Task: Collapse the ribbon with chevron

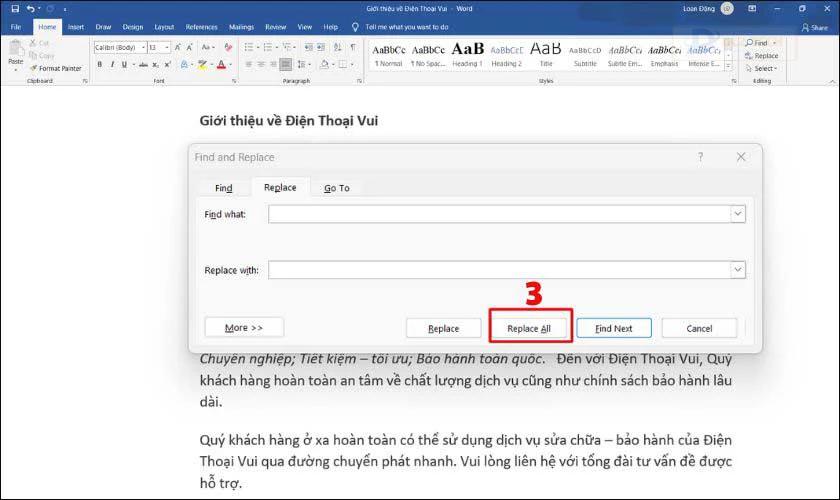Action: 832,81
